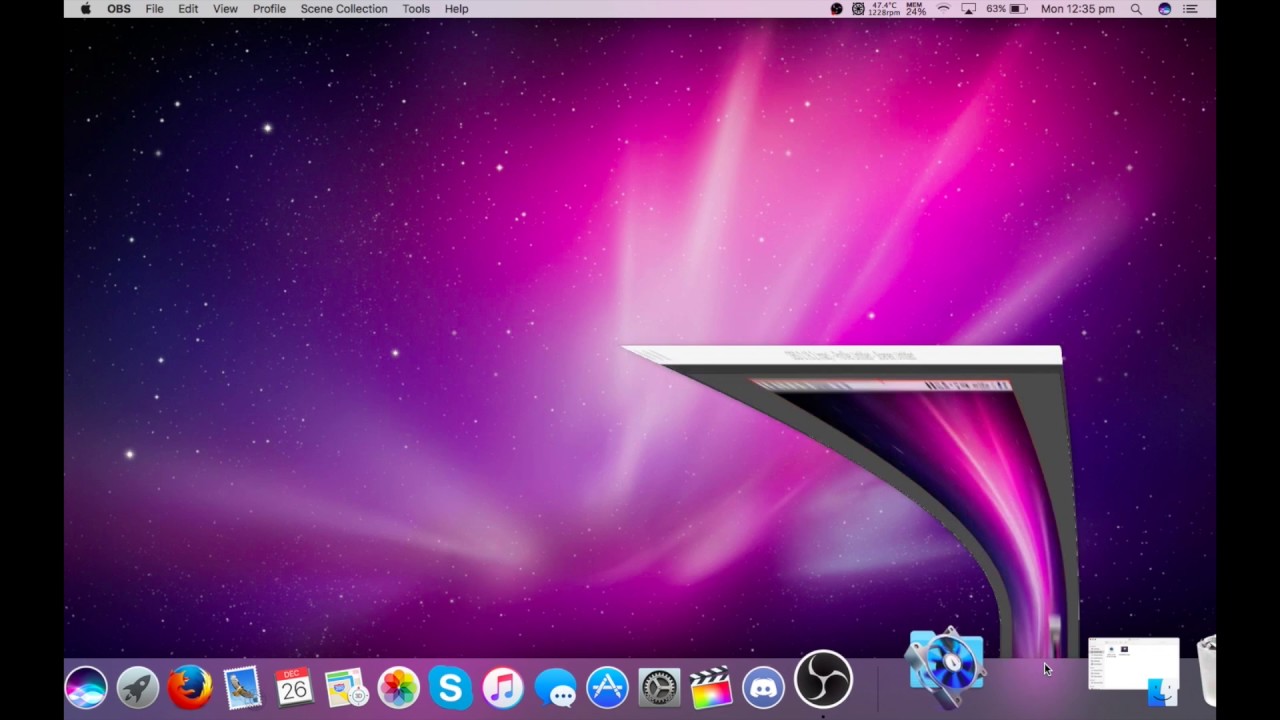
Task: Open the Profile menu in OBS
Action: [269, 8]
